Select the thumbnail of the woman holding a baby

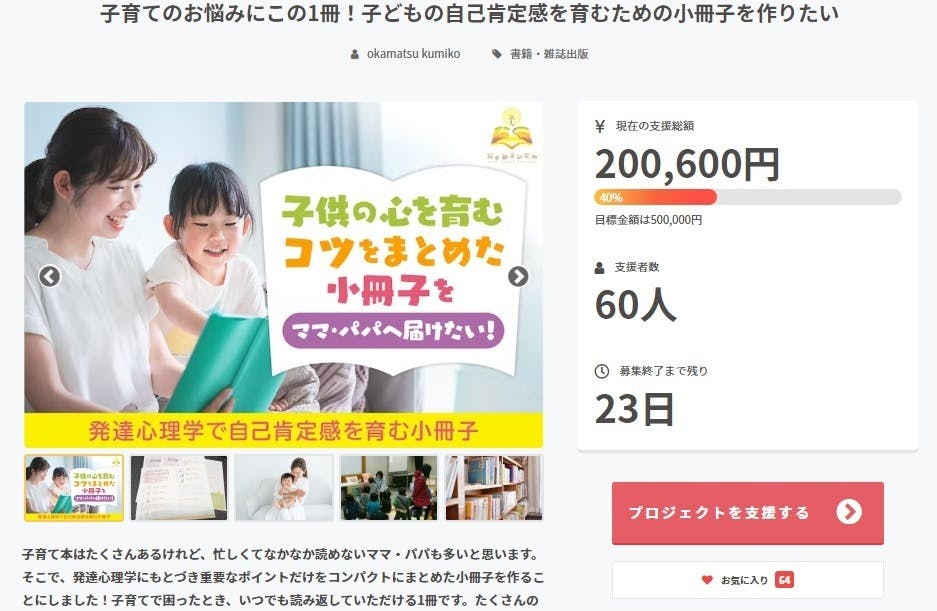(284, 488)
